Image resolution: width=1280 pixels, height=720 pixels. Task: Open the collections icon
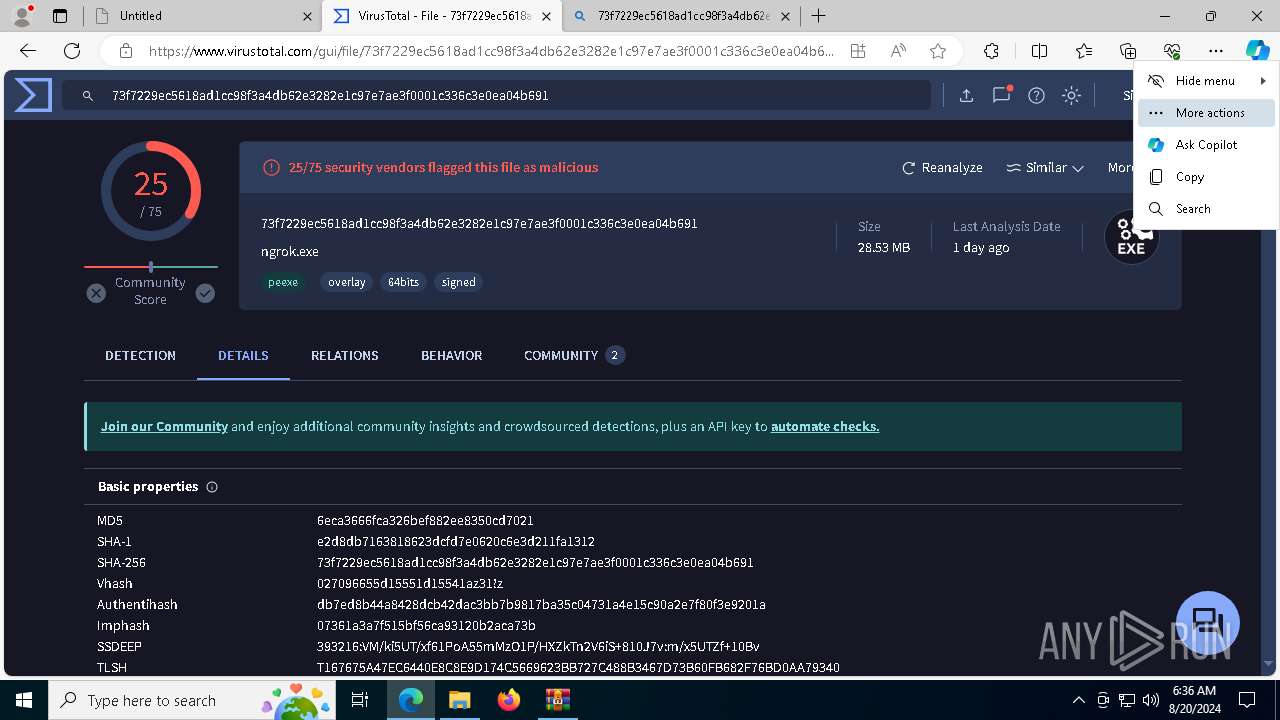(1128, 51)
